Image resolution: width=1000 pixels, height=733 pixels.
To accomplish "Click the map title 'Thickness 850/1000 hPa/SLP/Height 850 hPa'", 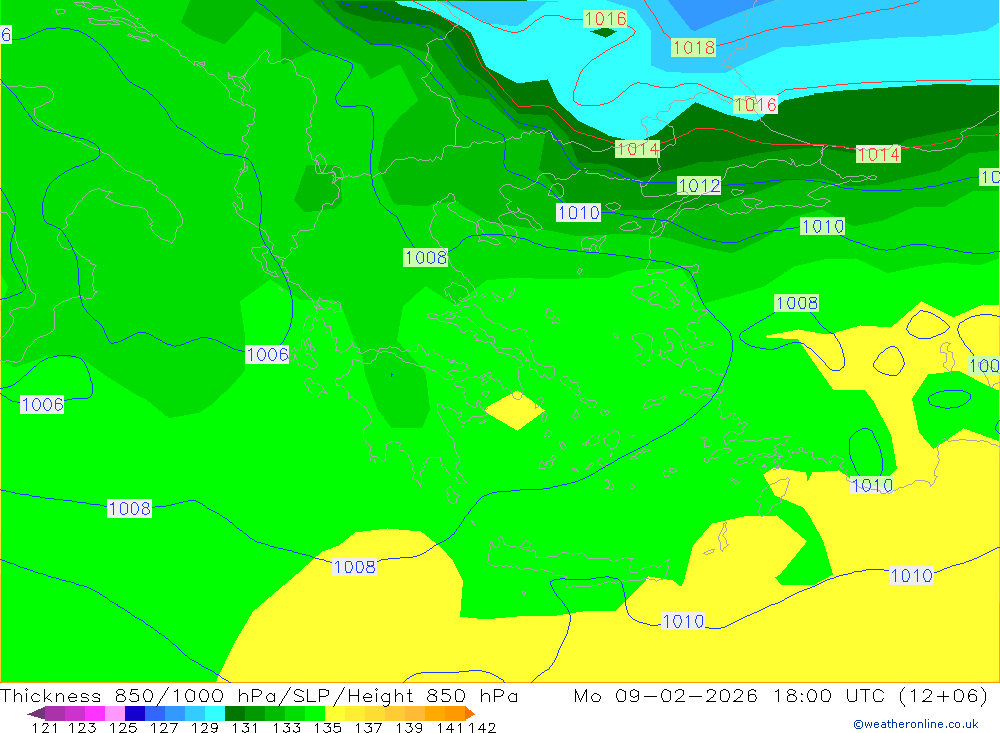I will pos(259,695).
